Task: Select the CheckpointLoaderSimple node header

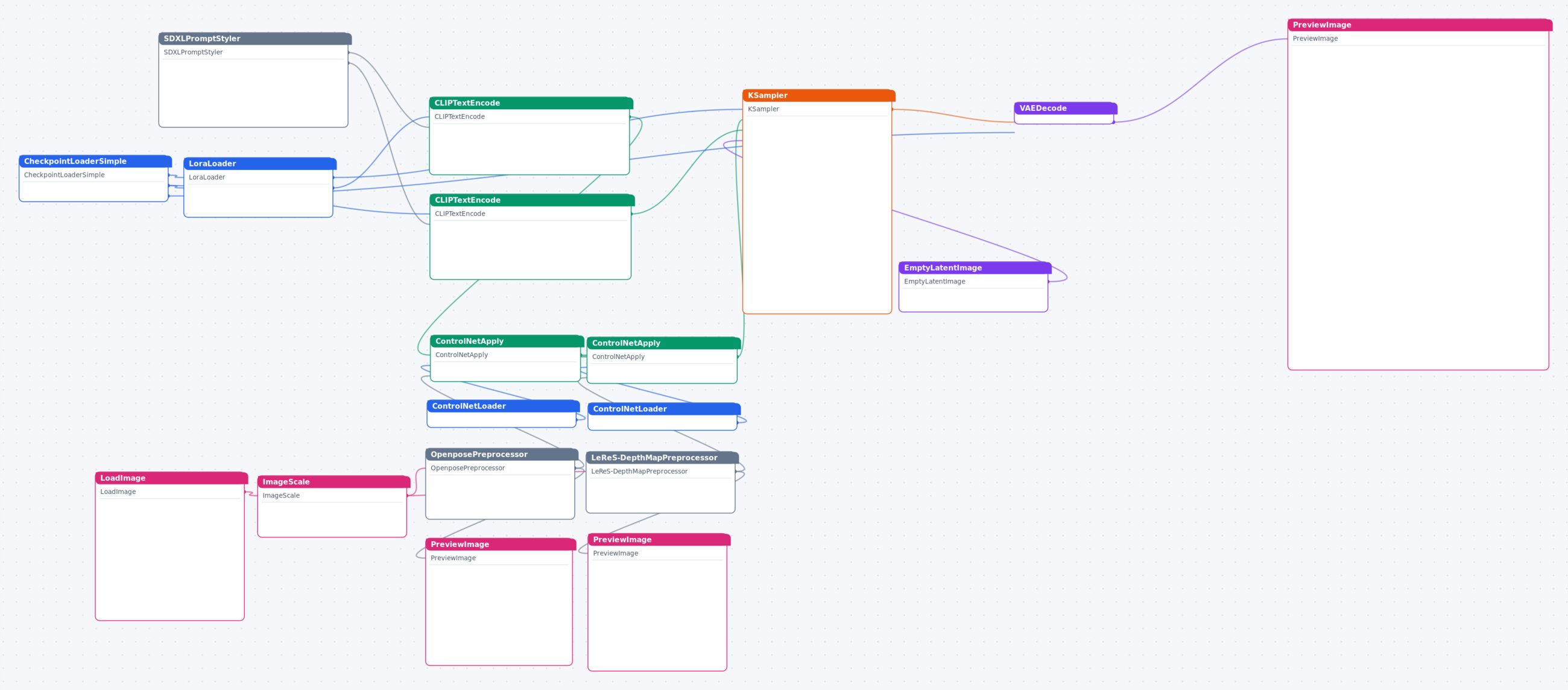Action: pos(95,161)
